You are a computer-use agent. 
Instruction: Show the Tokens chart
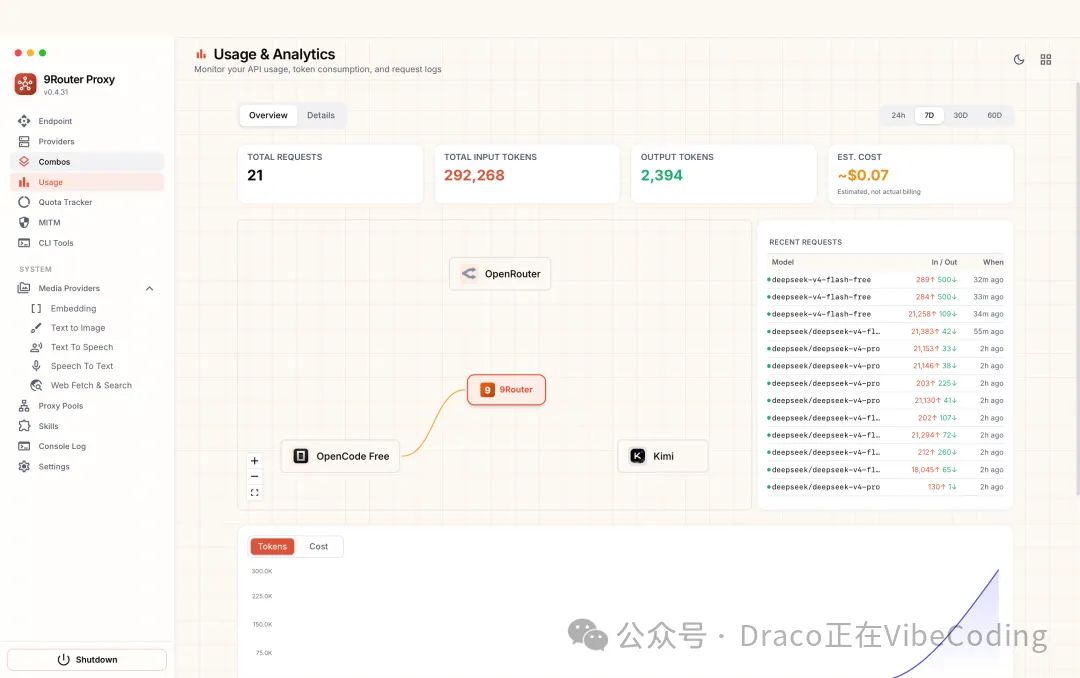click(x=272, y=546)
